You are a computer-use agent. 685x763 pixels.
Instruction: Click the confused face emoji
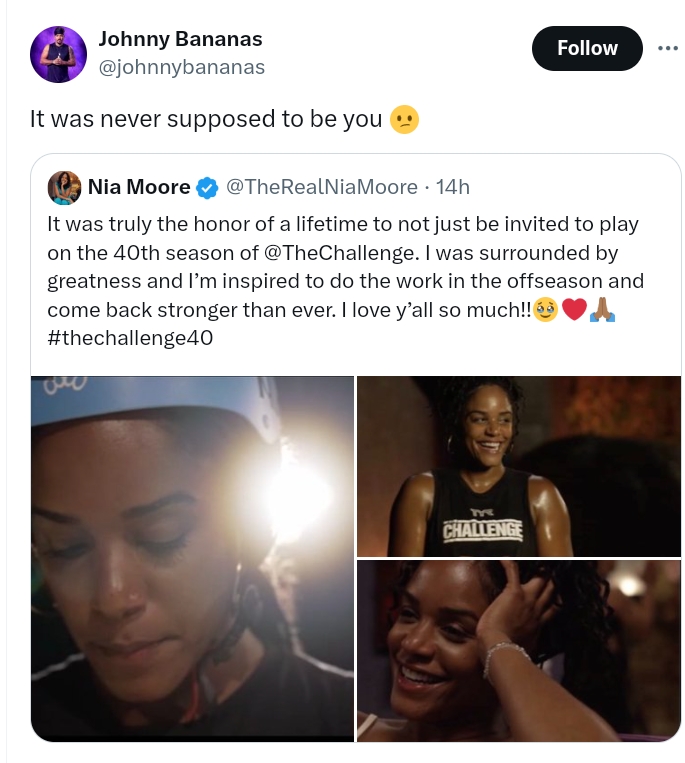pos(404,119)
